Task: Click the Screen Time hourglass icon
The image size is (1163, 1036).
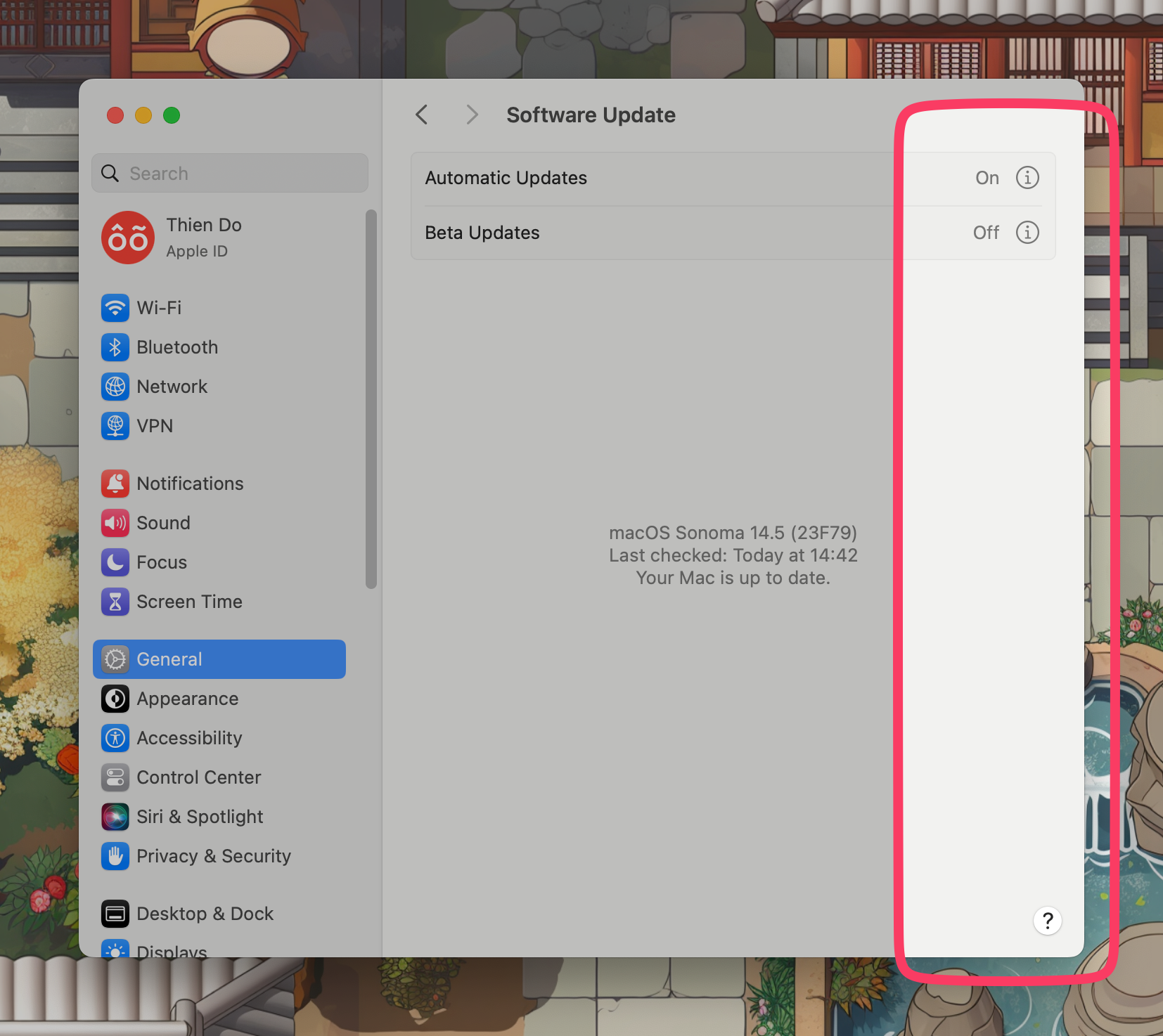Action: click(x=115, y=602)
